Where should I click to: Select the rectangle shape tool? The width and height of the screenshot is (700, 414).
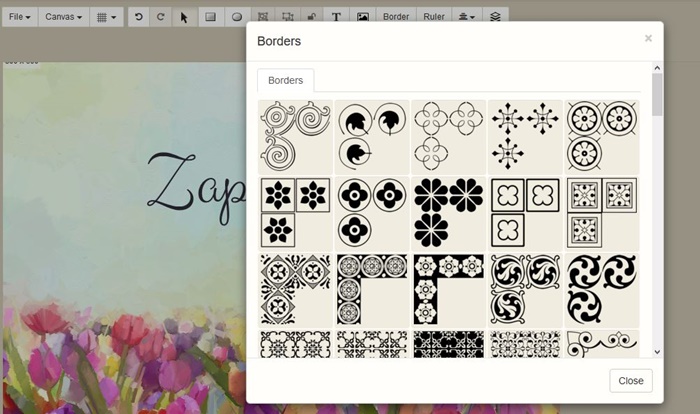point(211,17)
